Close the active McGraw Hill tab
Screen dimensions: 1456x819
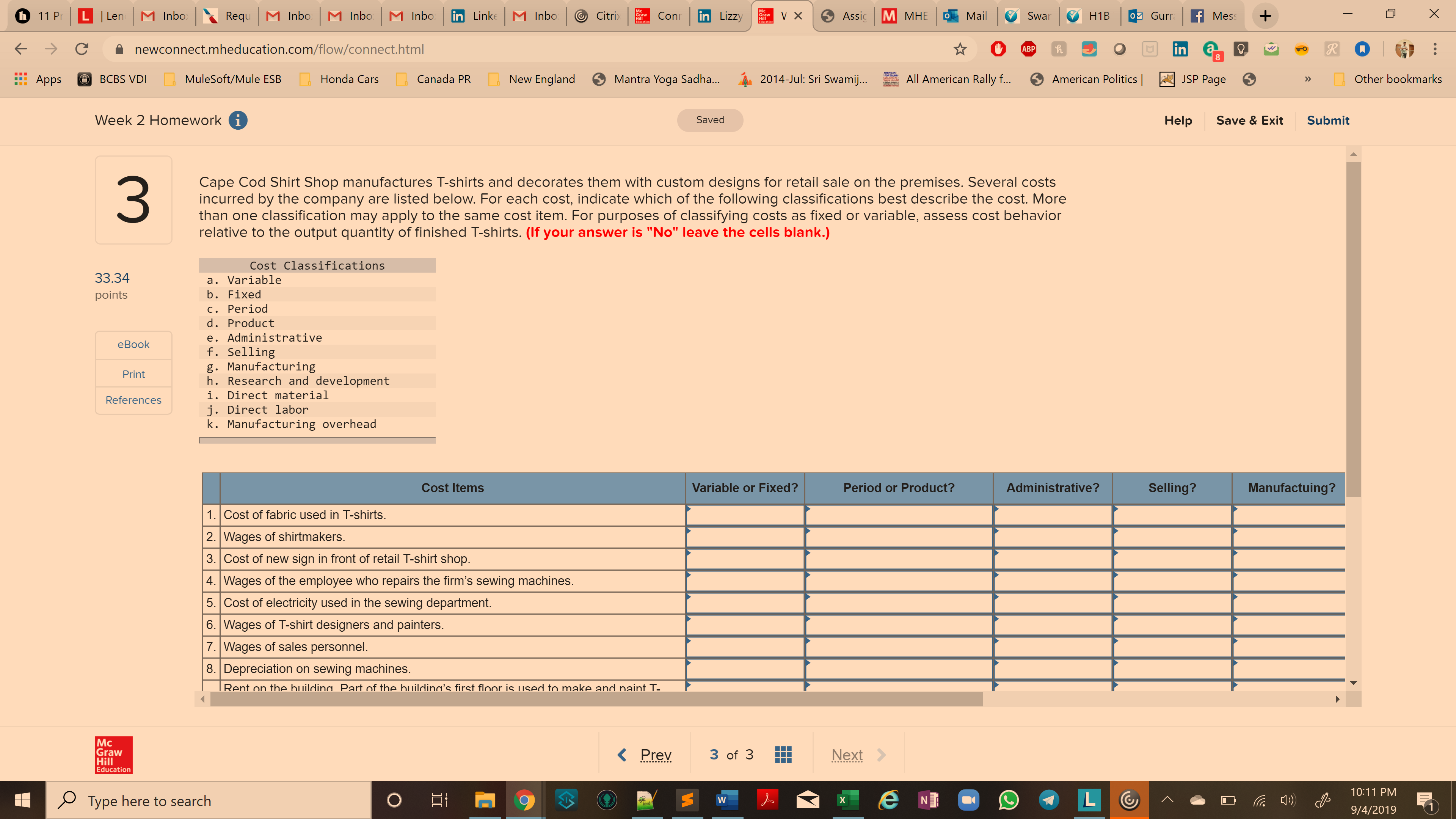pyautogui.click(x=798, y=16)
